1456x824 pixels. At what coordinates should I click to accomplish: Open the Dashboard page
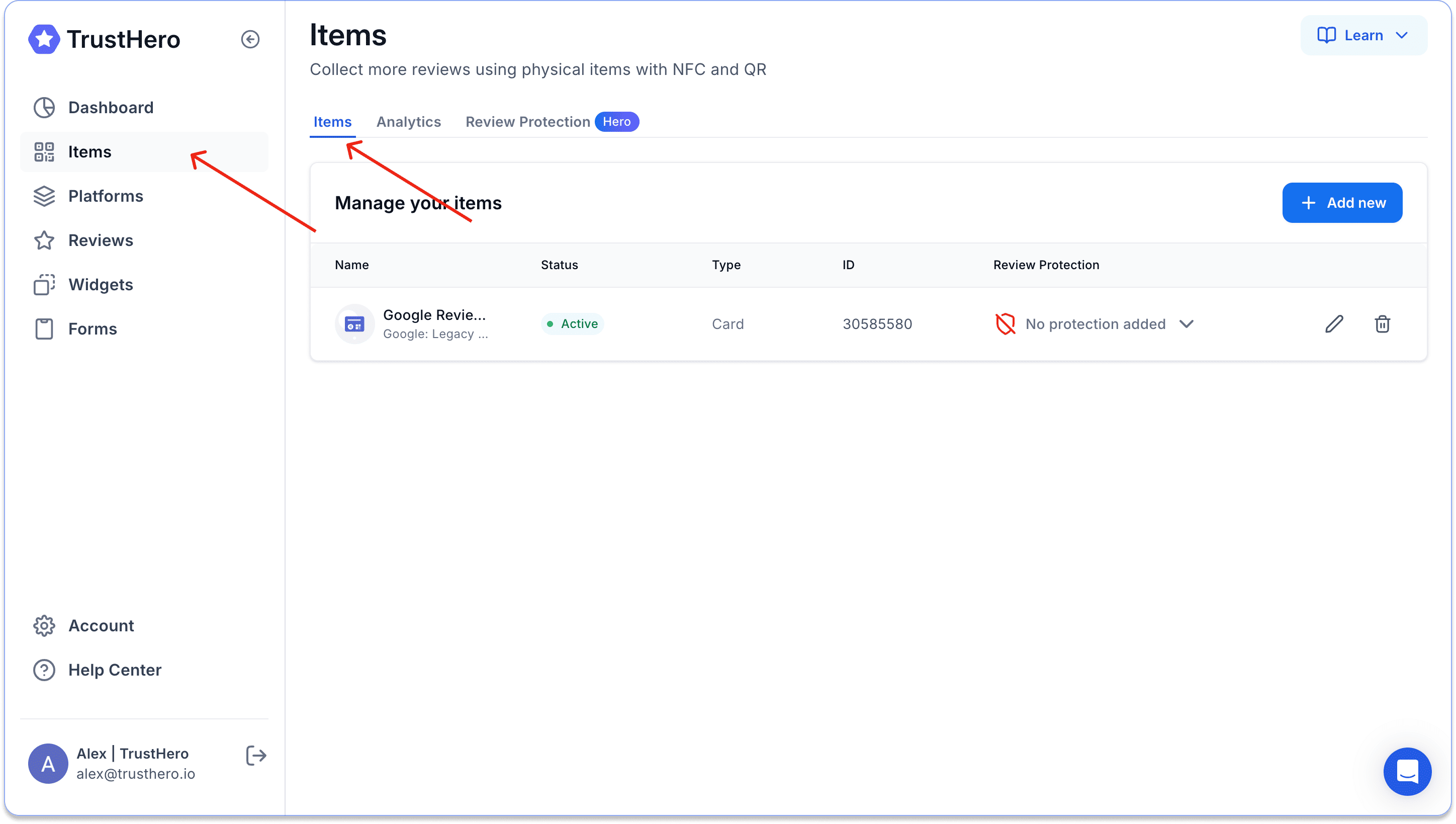tap(111, 108)
